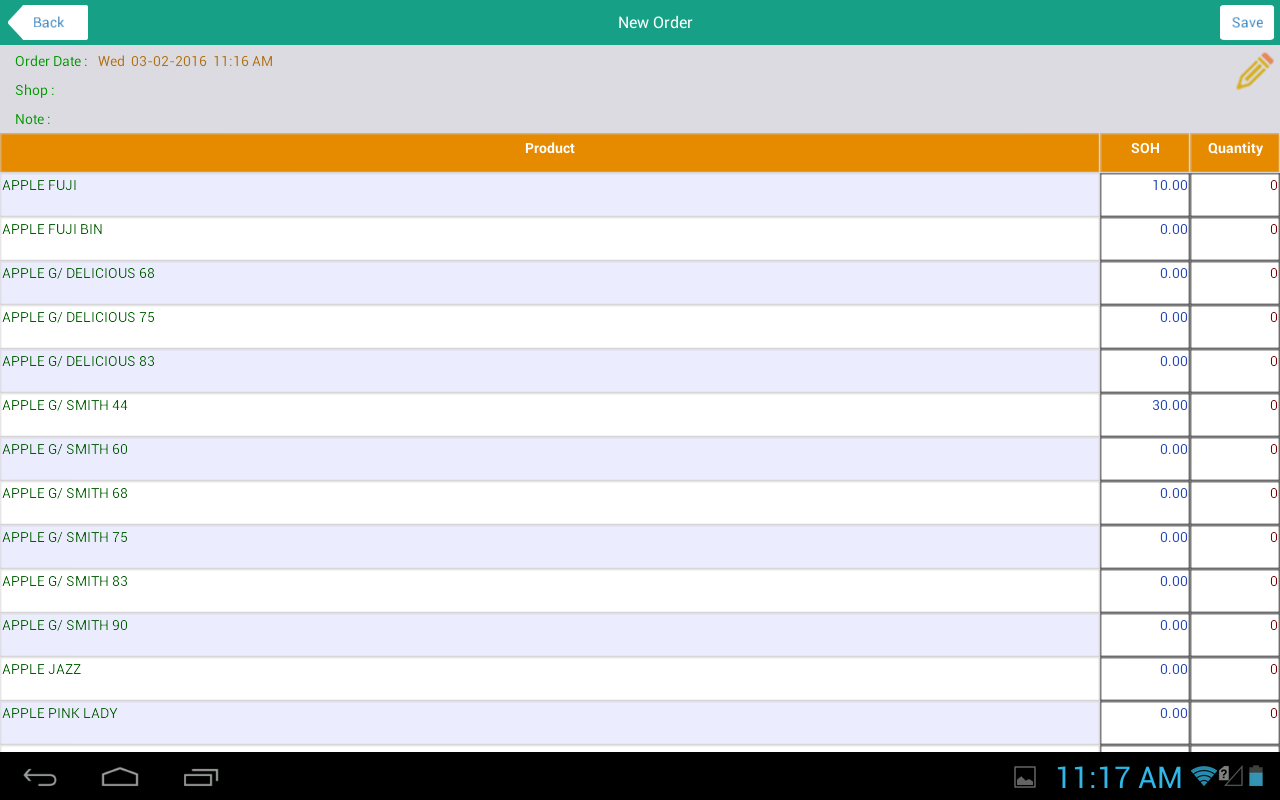Edit quantity for APPLE JAZZ
Screen dimensions: 1280x800
tap(1235, 679)
